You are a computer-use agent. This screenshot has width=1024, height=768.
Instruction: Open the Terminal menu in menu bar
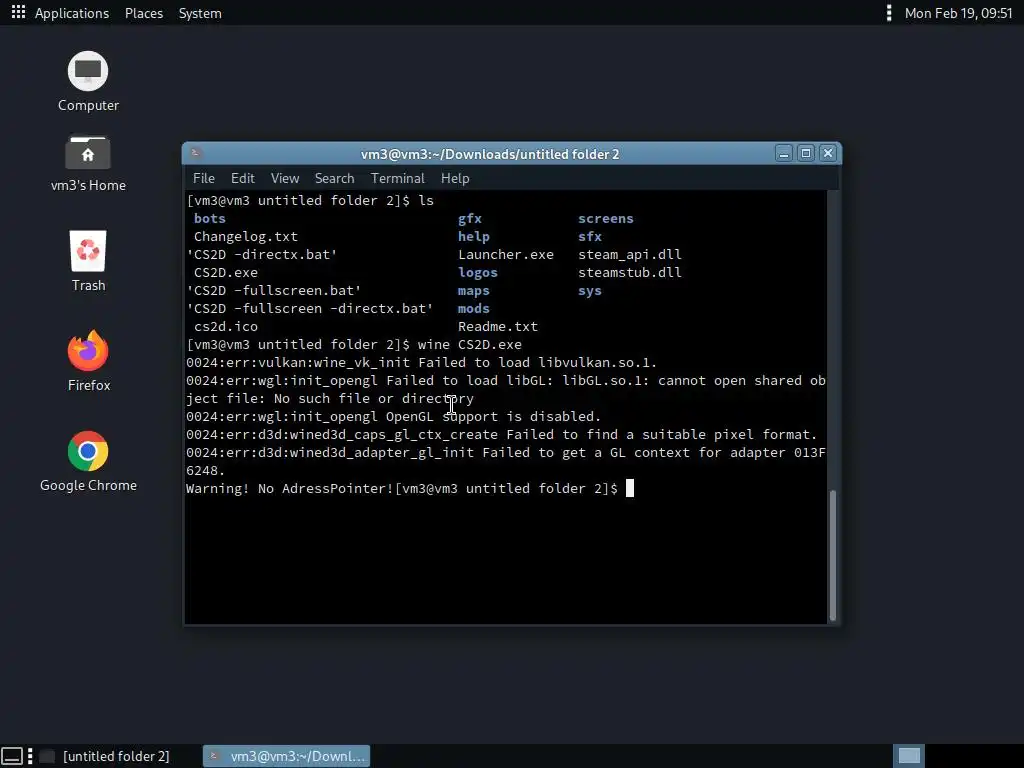tap(397, 178)
